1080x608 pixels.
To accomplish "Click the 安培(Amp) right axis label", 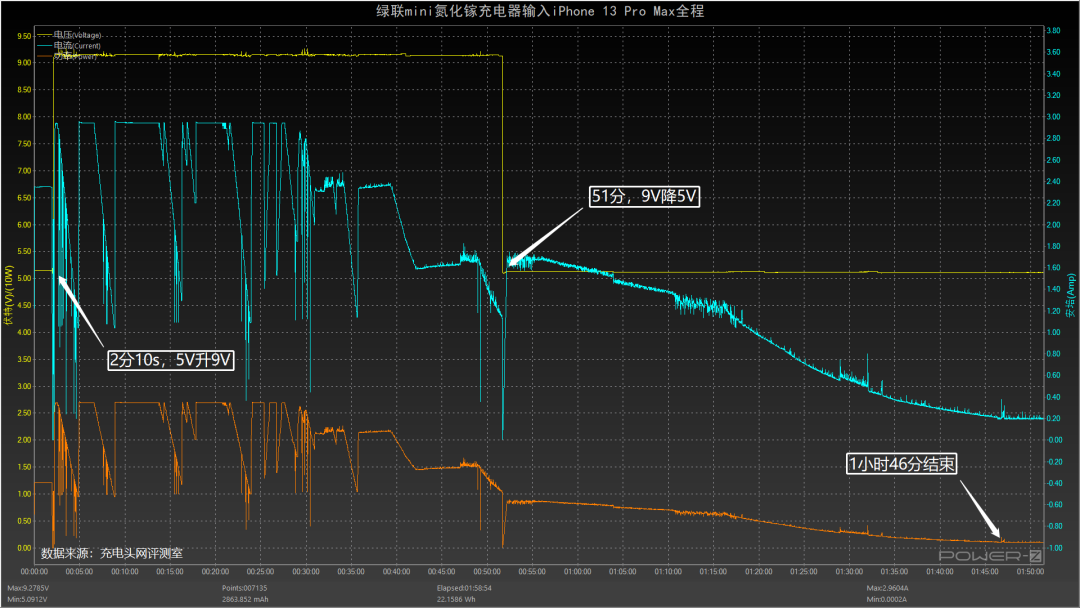I will tap(1071, 295).
